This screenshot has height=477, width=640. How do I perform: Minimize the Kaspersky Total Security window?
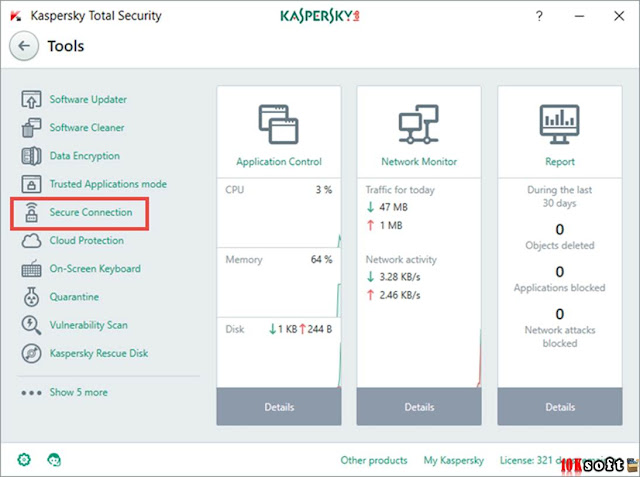(x=579, y=16)
